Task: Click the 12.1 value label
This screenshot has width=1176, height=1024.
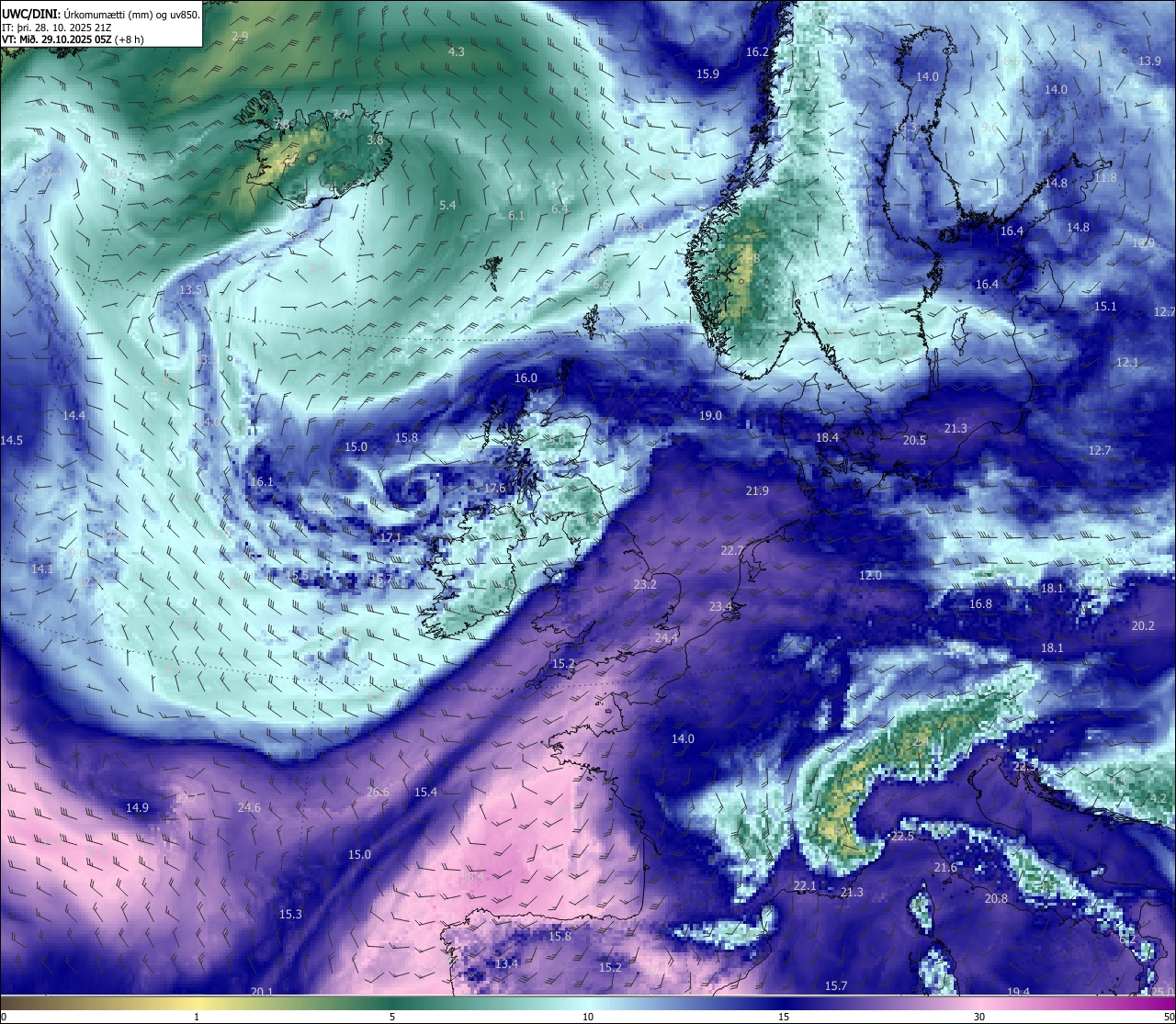Action: [x=1127, y=362]
